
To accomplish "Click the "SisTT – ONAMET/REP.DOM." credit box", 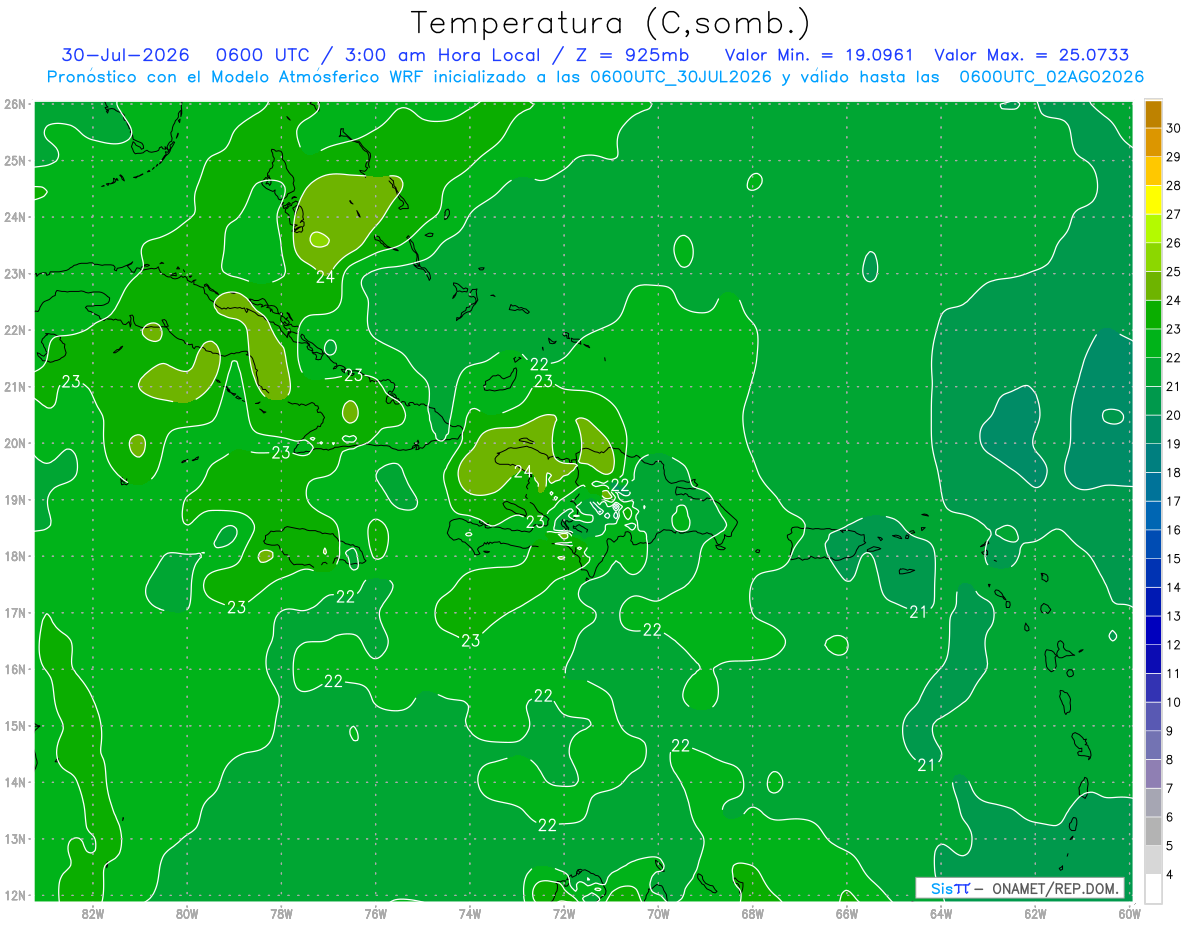I will coord(1020,888).
